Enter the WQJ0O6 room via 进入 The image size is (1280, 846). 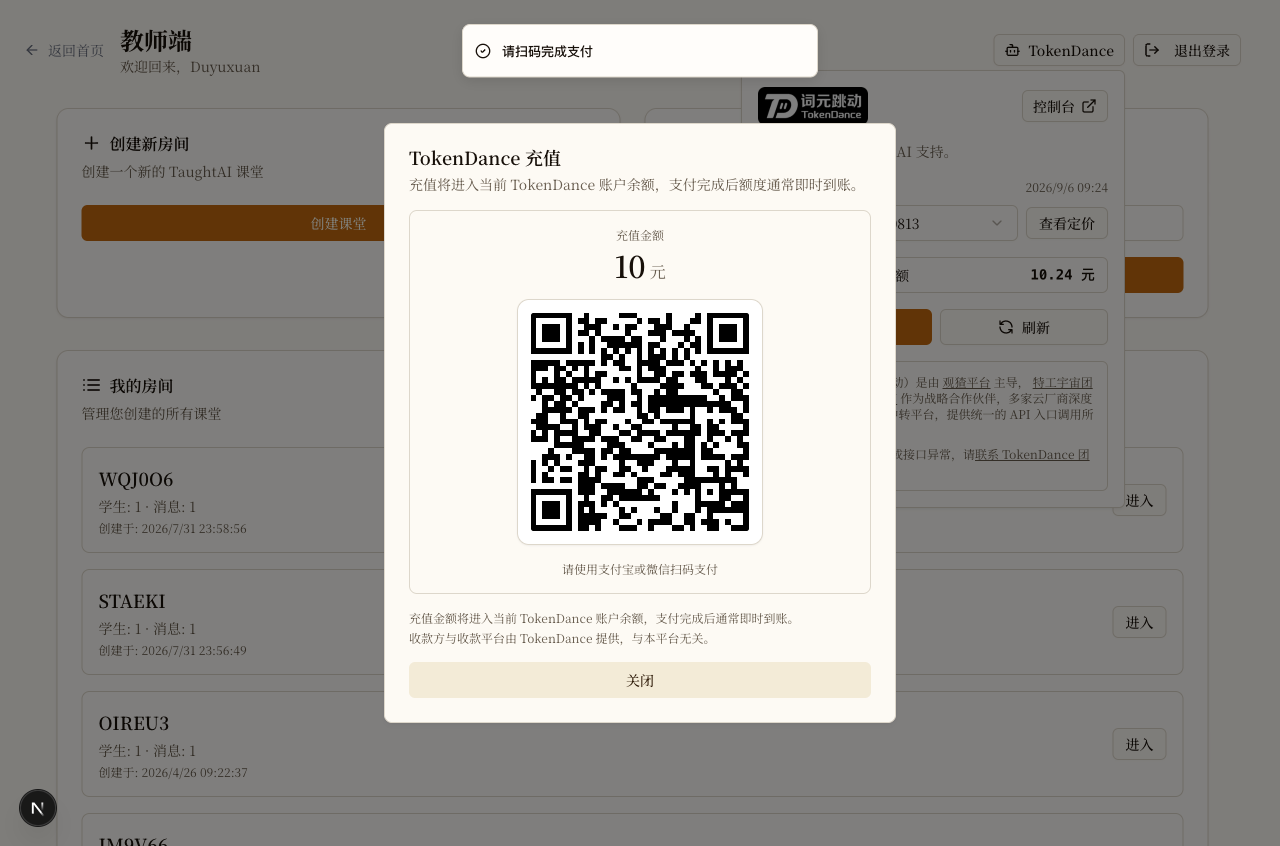tap(1139, 500)
